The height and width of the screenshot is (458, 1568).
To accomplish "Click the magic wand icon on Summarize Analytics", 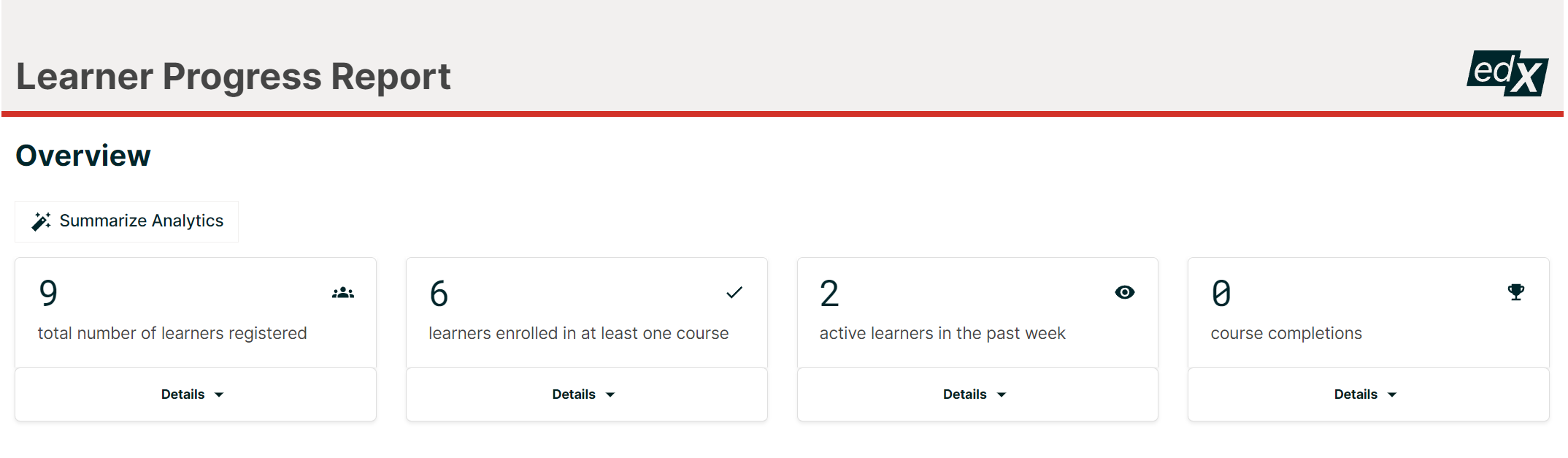I will pyautogui.click(x=40, y=221).
